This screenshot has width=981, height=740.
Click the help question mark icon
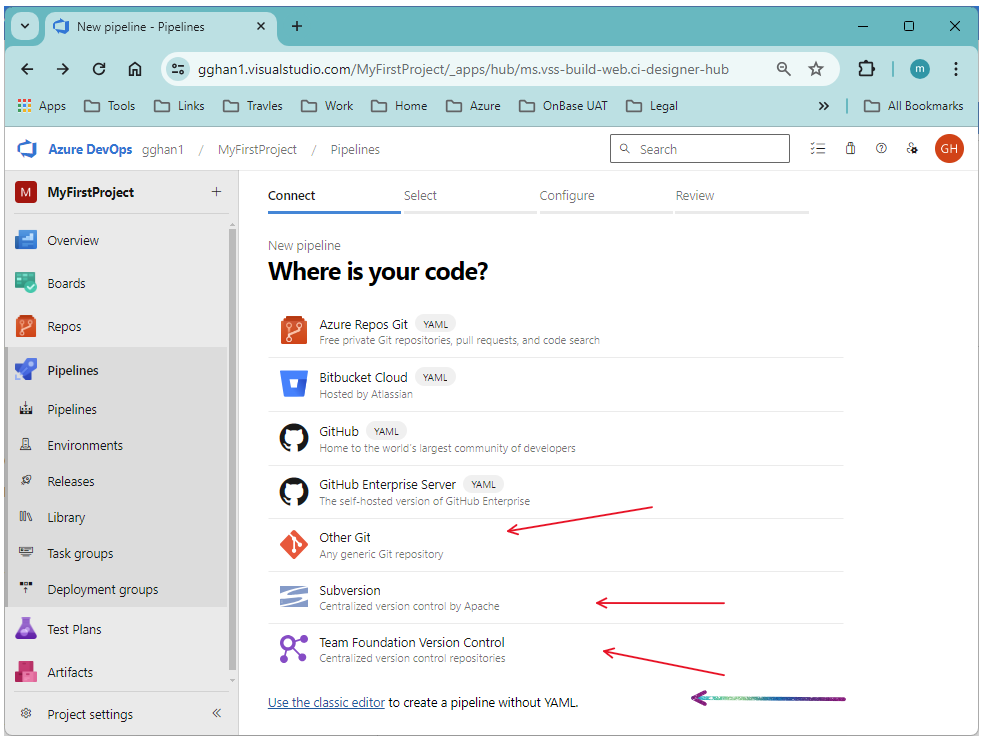(881, 148)
